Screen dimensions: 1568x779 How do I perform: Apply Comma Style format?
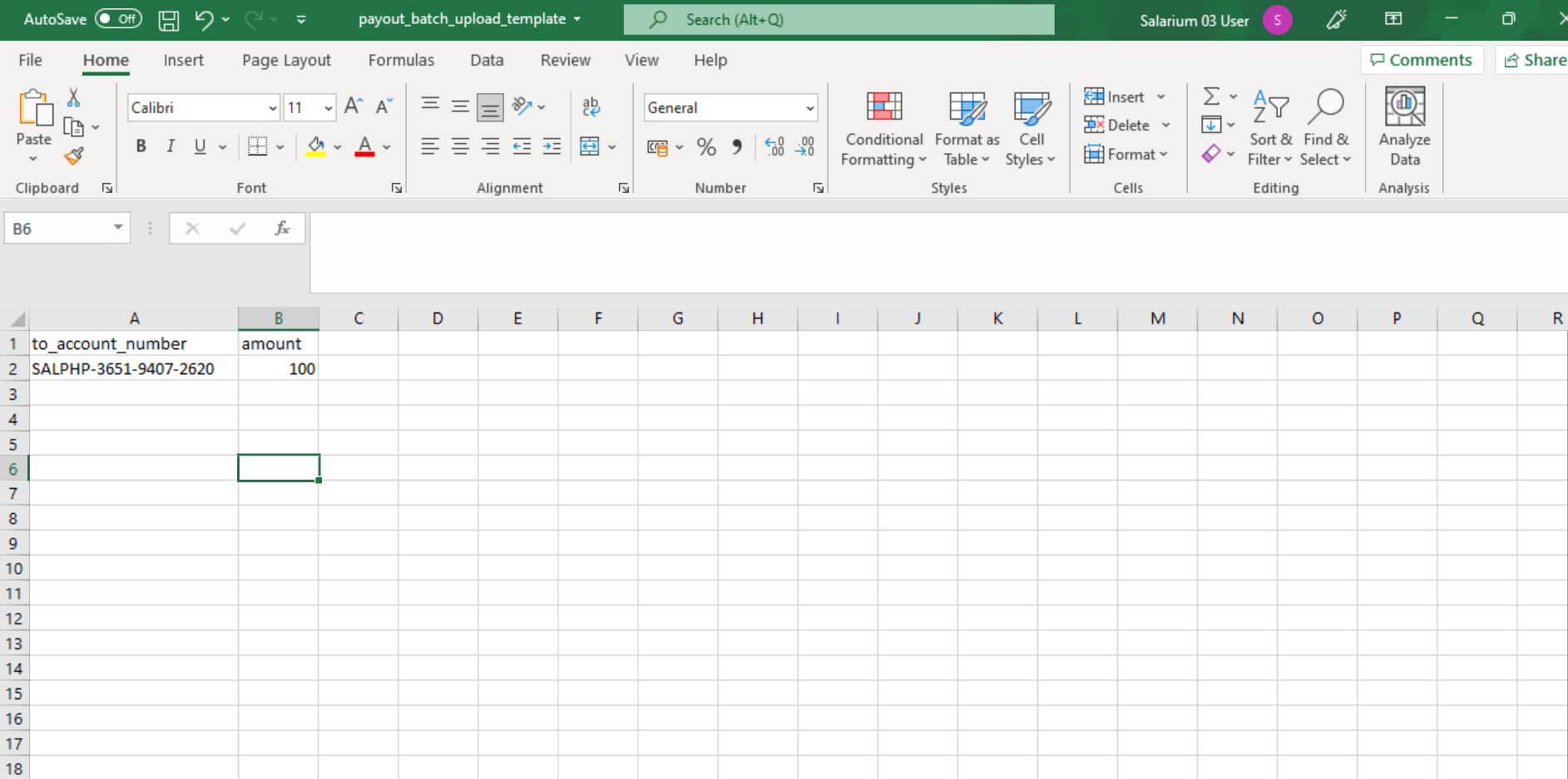click(736, 147)
